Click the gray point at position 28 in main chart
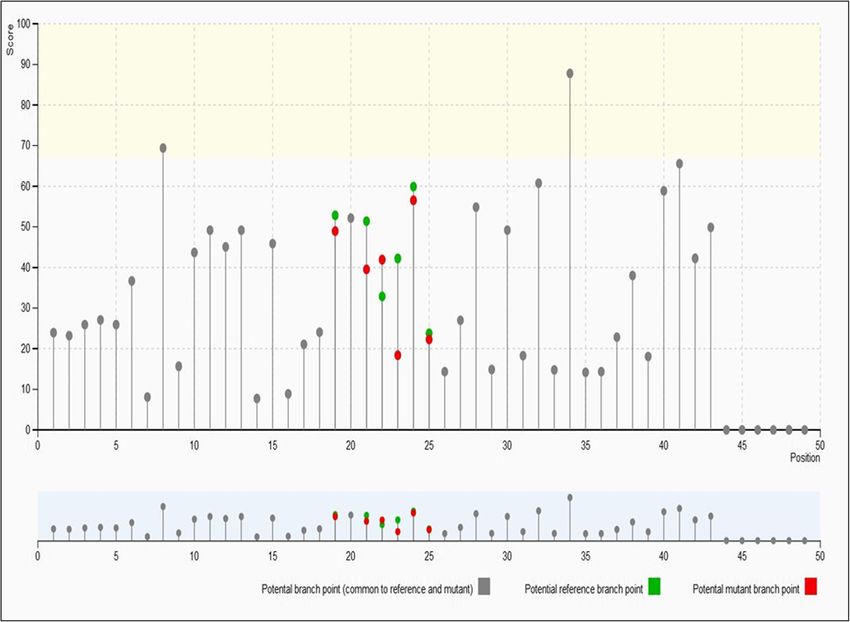Screen dimensions: 850x622 pyautogui.click(x=476, y=207)
